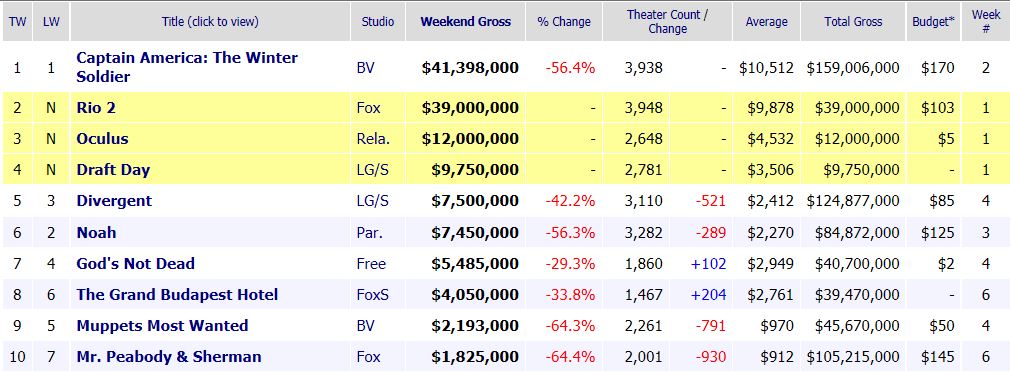
Task: Open Captain America: The Winter Soldier title link
Action: pyautogui.click(x=187, y=67)
